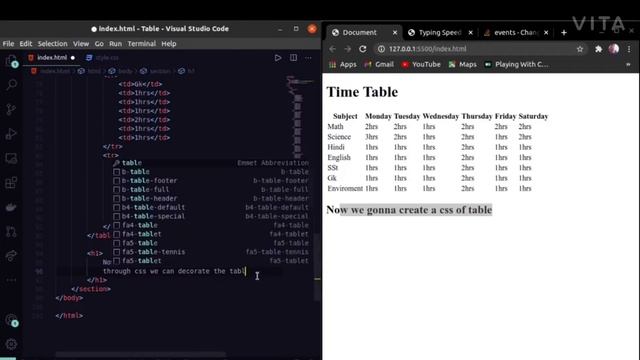The width and height of the screenshot is (640, 360).
Task: Go back in the Chrome browser
Action: 332,49
